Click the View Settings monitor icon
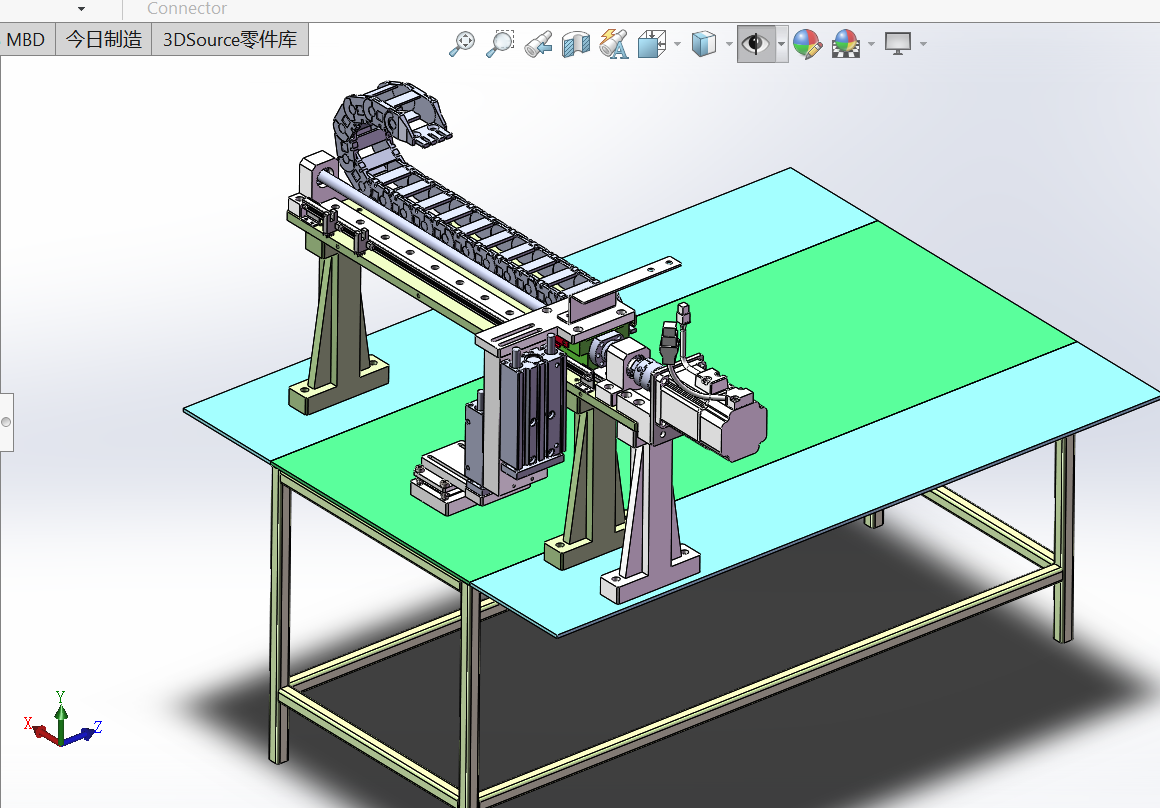 pyautogui.click(x=897, y=43)
